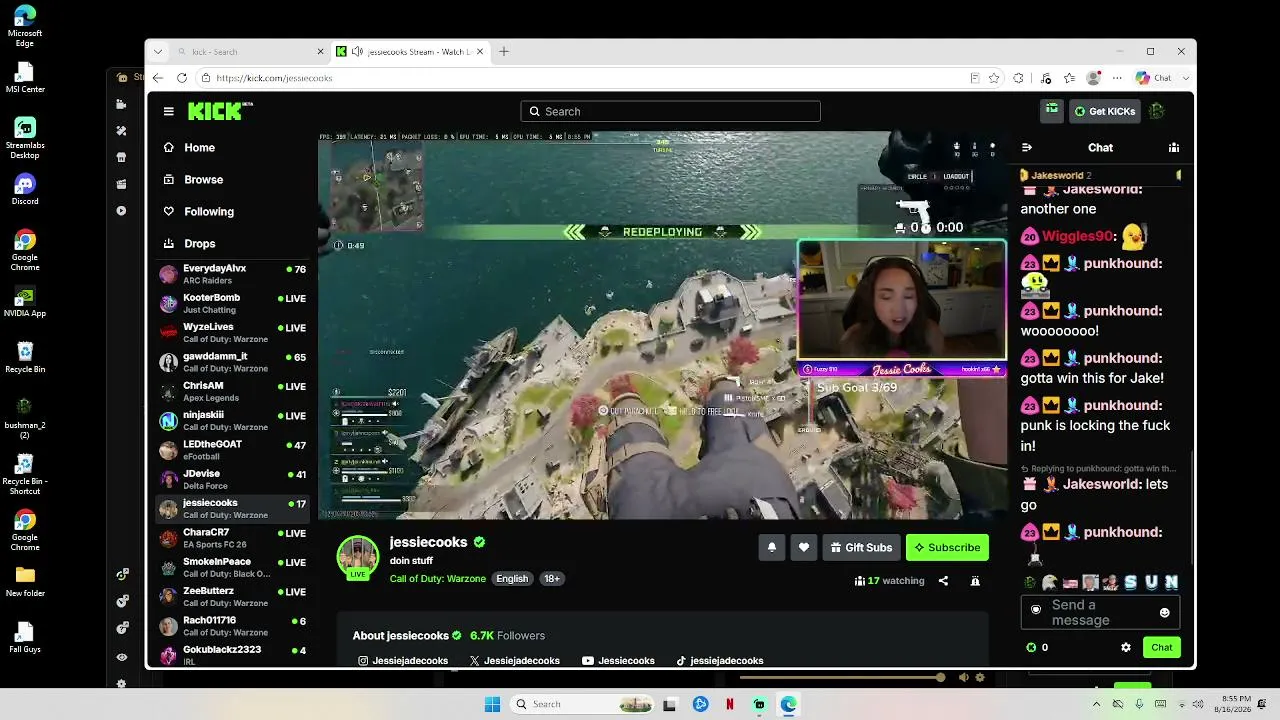Image resolution: width=1280 pixels, height=720 pixels.
Task: Open the jessiejadecooks TikTok link
Action: [720, 661]
